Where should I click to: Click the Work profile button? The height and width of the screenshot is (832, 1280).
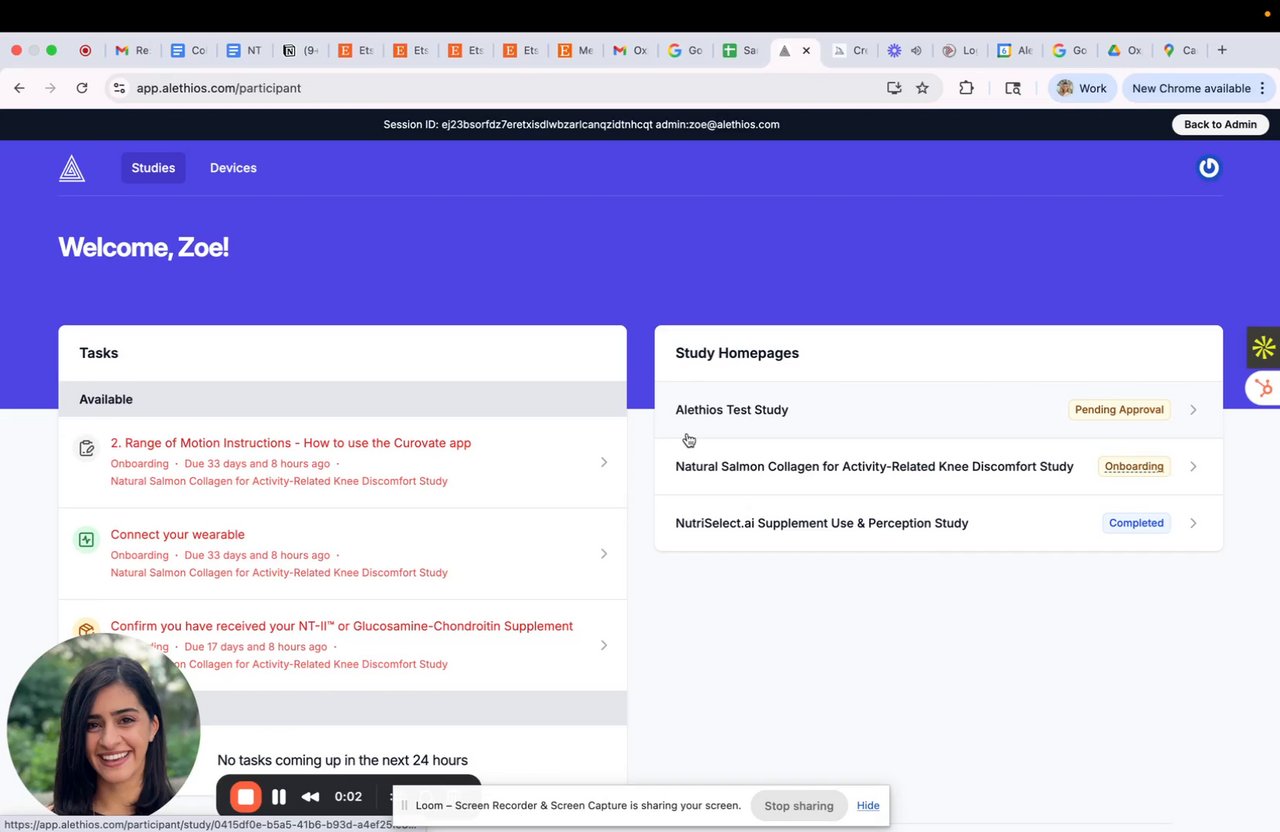pyautogui.click(x=1082, y=88)
